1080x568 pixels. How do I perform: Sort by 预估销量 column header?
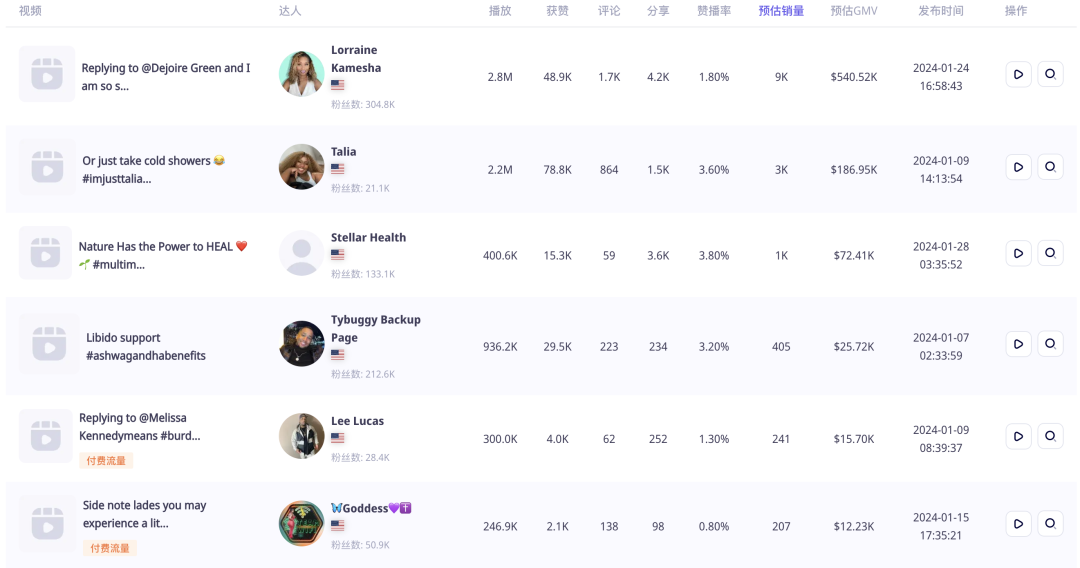coord(781,11)
